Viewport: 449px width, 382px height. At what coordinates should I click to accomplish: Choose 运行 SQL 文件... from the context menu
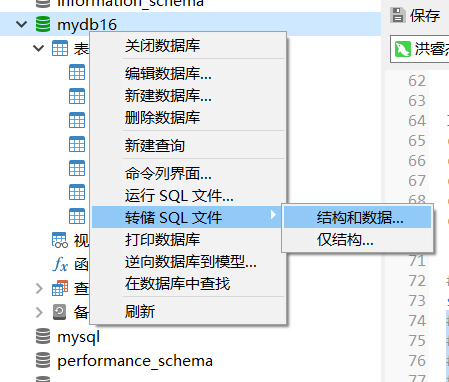(188, 195)
